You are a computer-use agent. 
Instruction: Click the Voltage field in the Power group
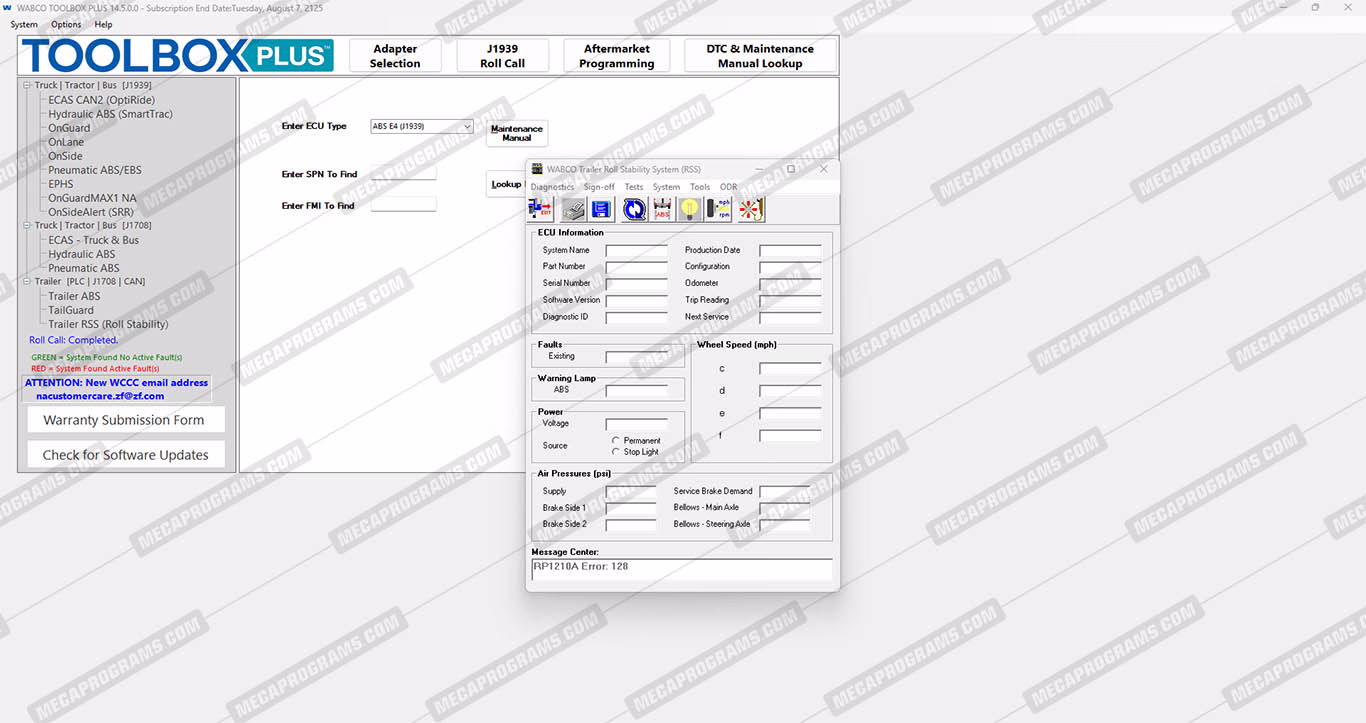(x=636, y=424)
